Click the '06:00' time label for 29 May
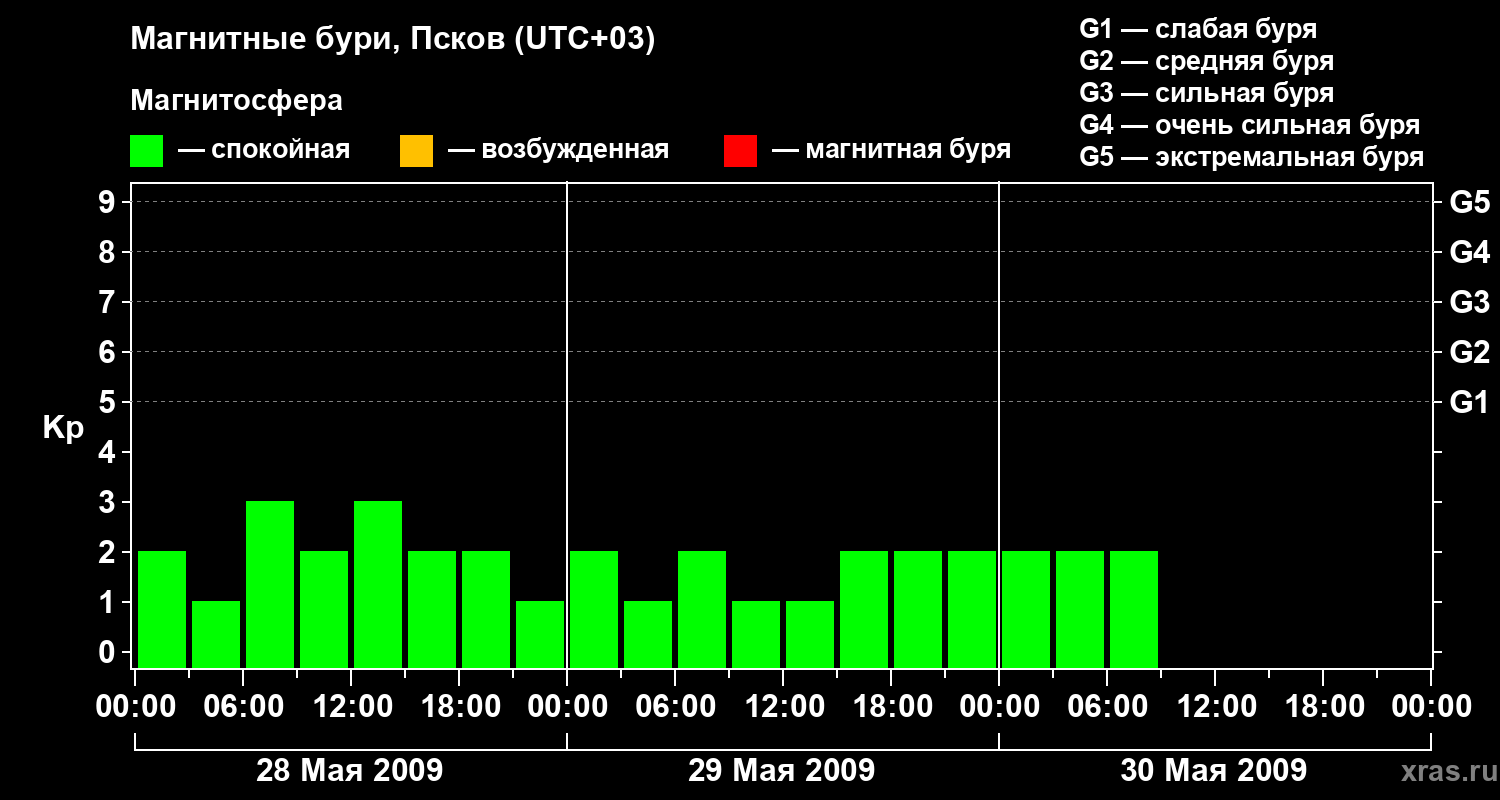 click(675, 707)
